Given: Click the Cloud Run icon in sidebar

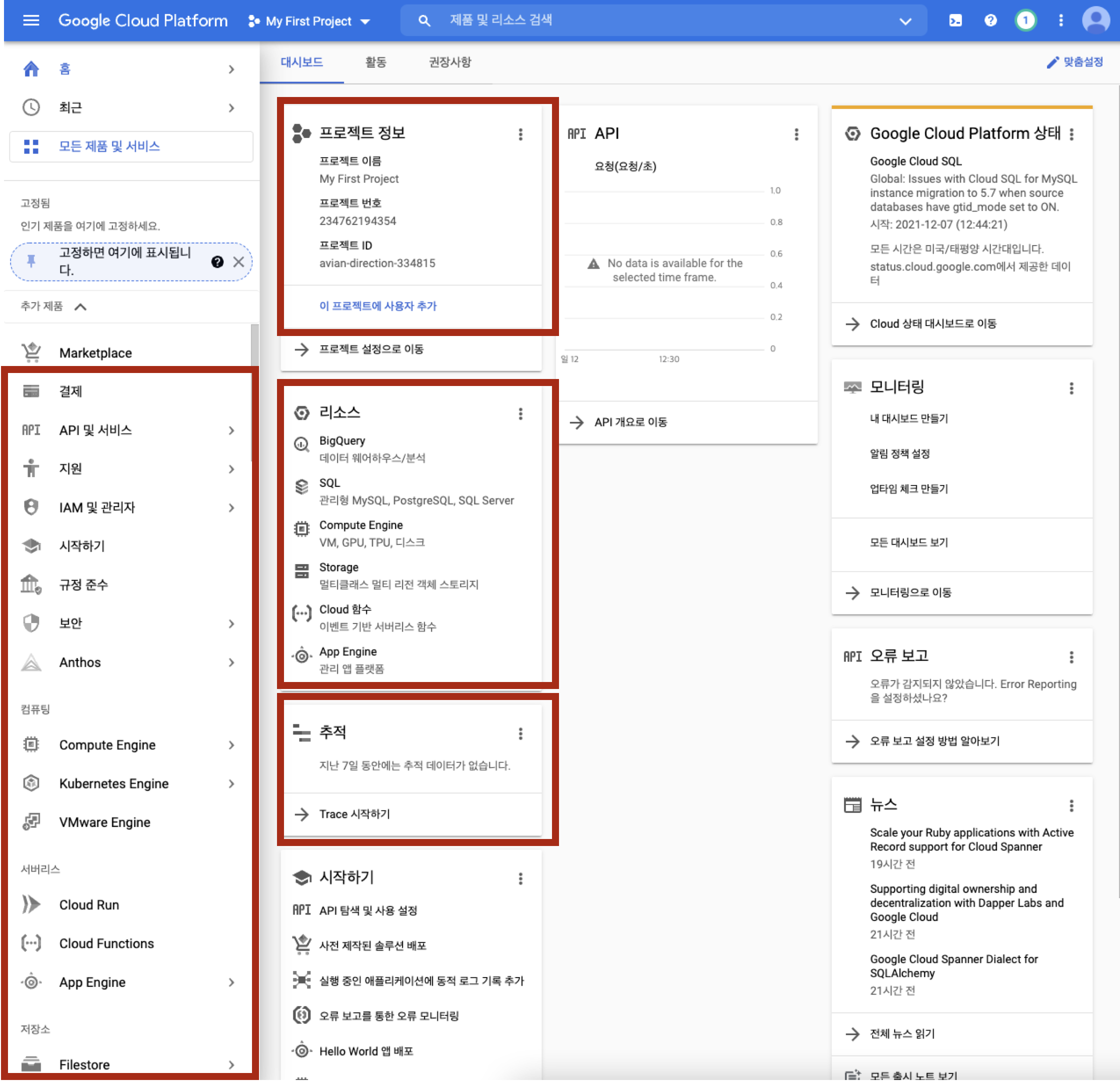Looking at the screenshot, I should tap(31, 904).
